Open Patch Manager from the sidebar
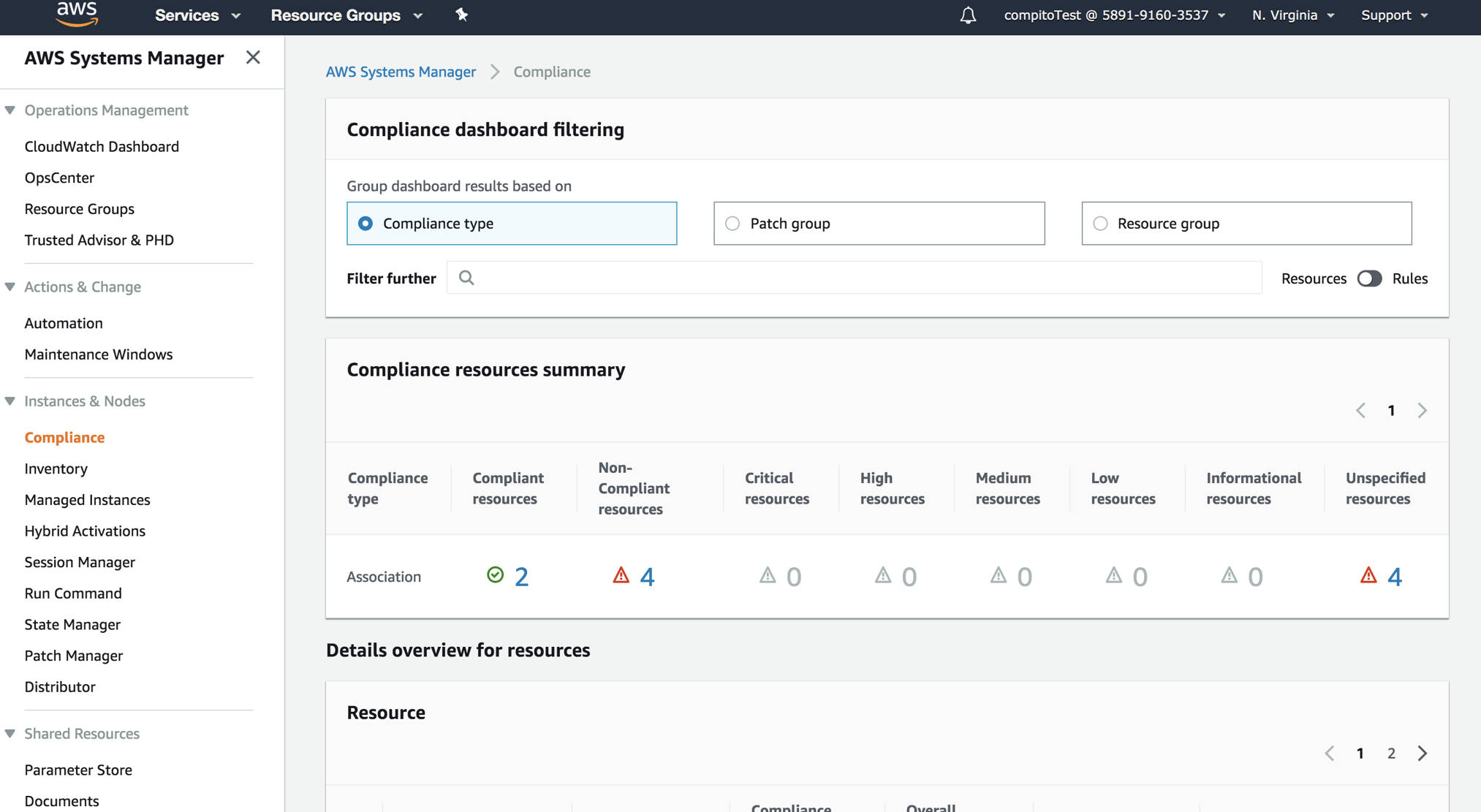This screenshot has height=812, width=1481. tap(73, 655)
